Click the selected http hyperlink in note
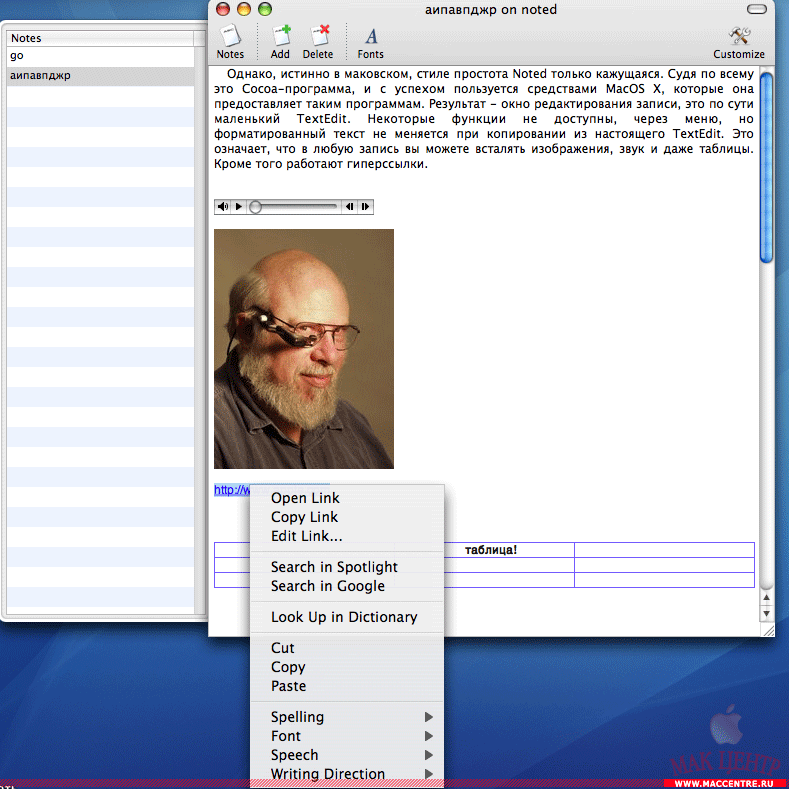The width and height of the screenshot is (789, 789). pos(231,490)
